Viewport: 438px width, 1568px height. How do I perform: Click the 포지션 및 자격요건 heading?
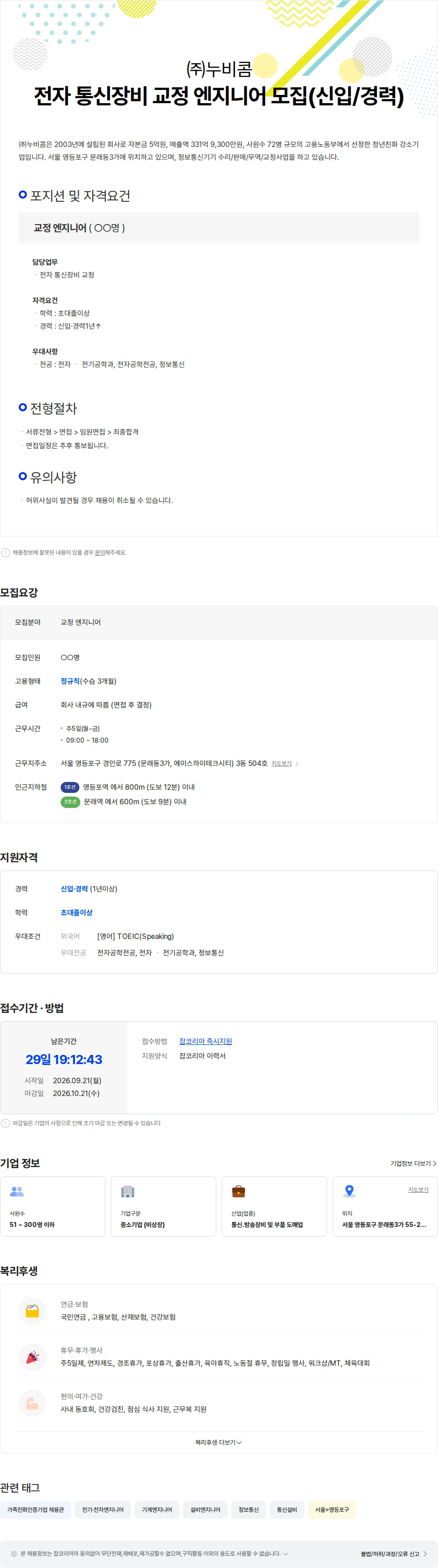pyautogui.click(x=80, y=195)
